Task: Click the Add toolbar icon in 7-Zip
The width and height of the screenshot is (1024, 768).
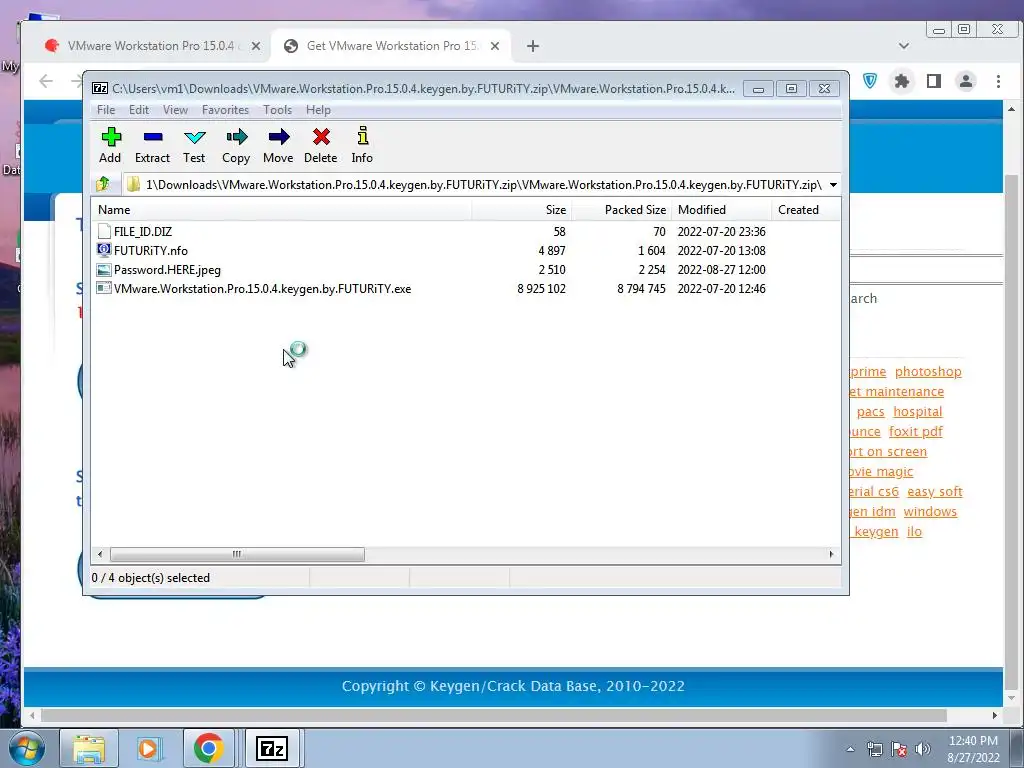Action: (111, 137)
